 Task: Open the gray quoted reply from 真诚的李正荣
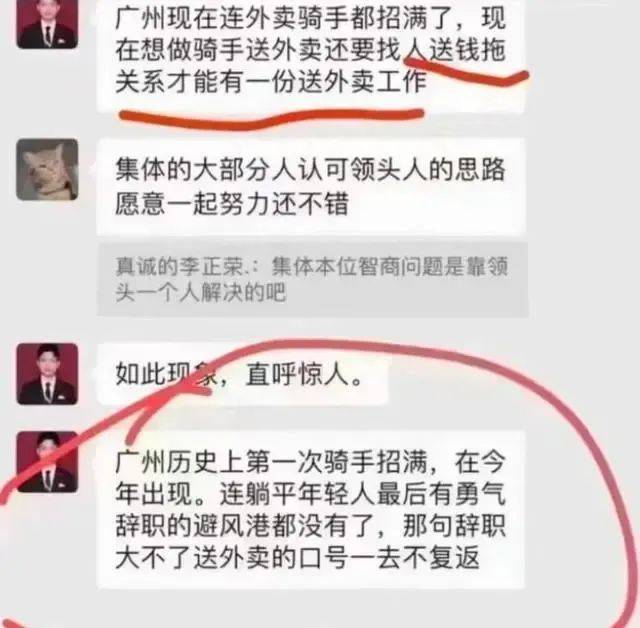[x=313, y=280]
